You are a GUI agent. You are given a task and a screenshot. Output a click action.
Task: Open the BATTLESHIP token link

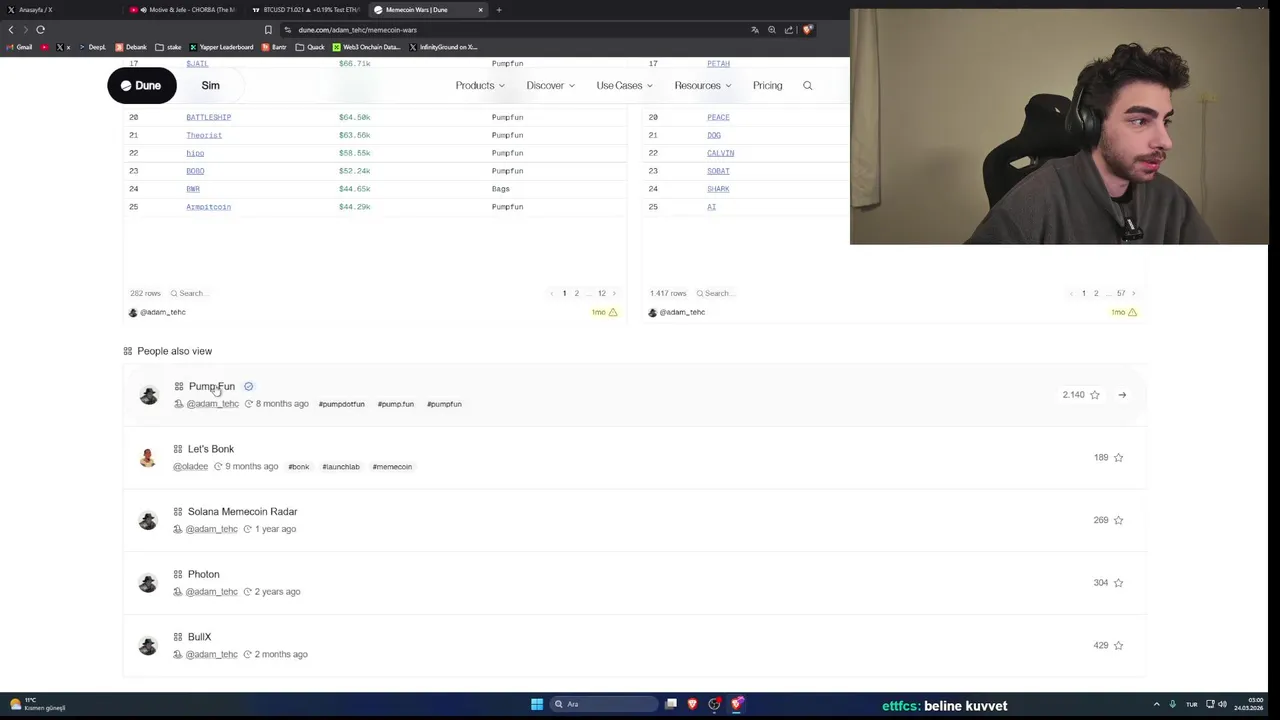coord(208,117)
